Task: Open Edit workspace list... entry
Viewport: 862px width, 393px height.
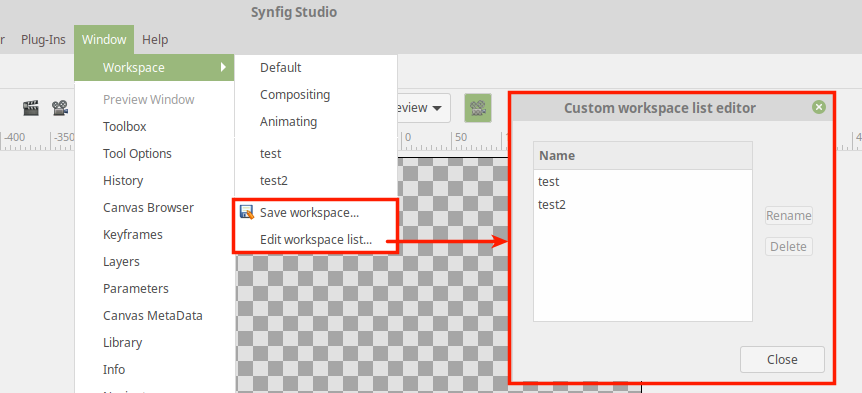Action: coord(316,240)
